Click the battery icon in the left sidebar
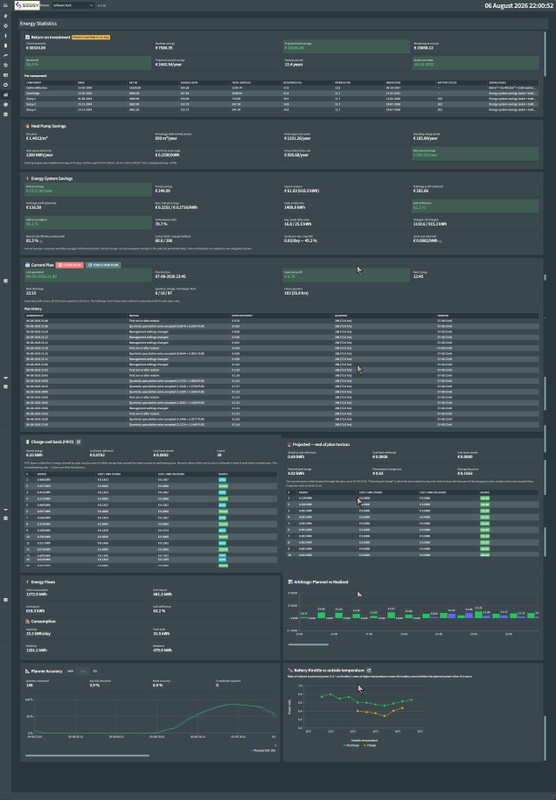This screenshot has height=800, width=556. [6, 45]
